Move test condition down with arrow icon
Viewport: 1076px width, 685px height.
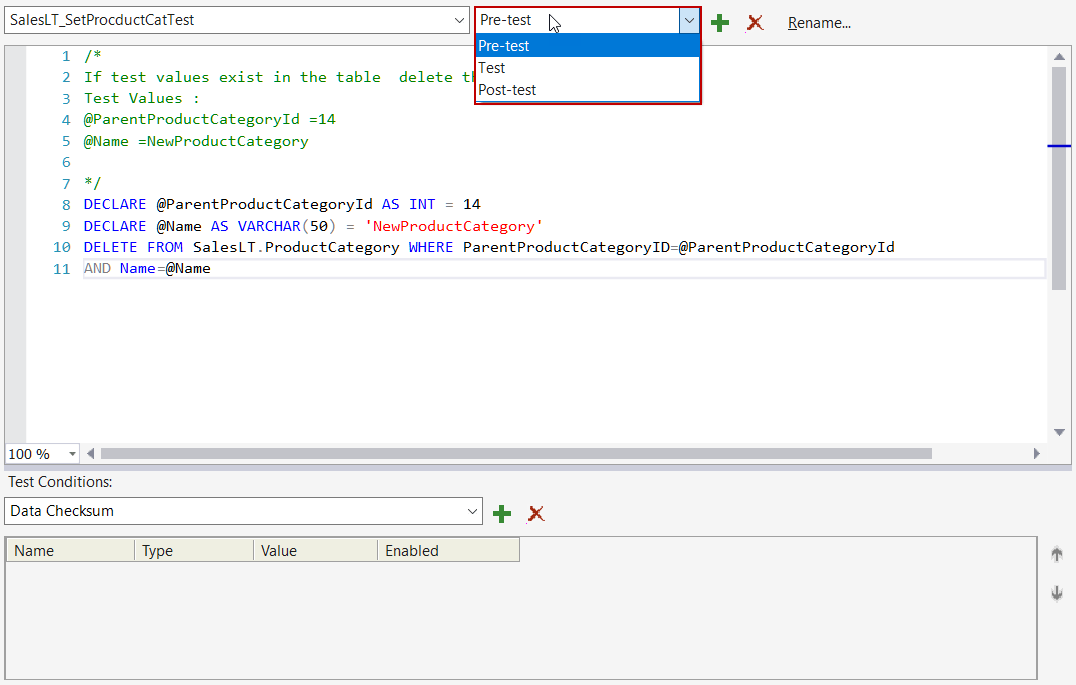point(1056,593)
